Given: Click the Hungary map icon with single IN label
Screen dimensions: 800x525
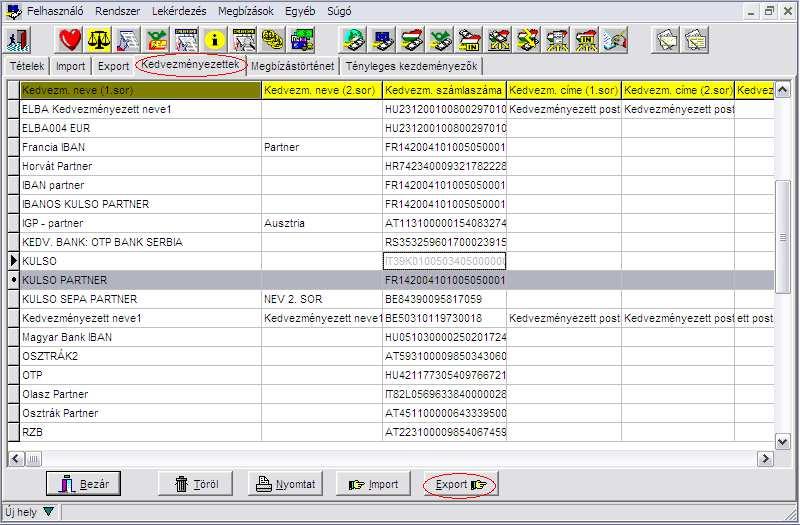Looking at the screenshot, I should pos(470,40).
